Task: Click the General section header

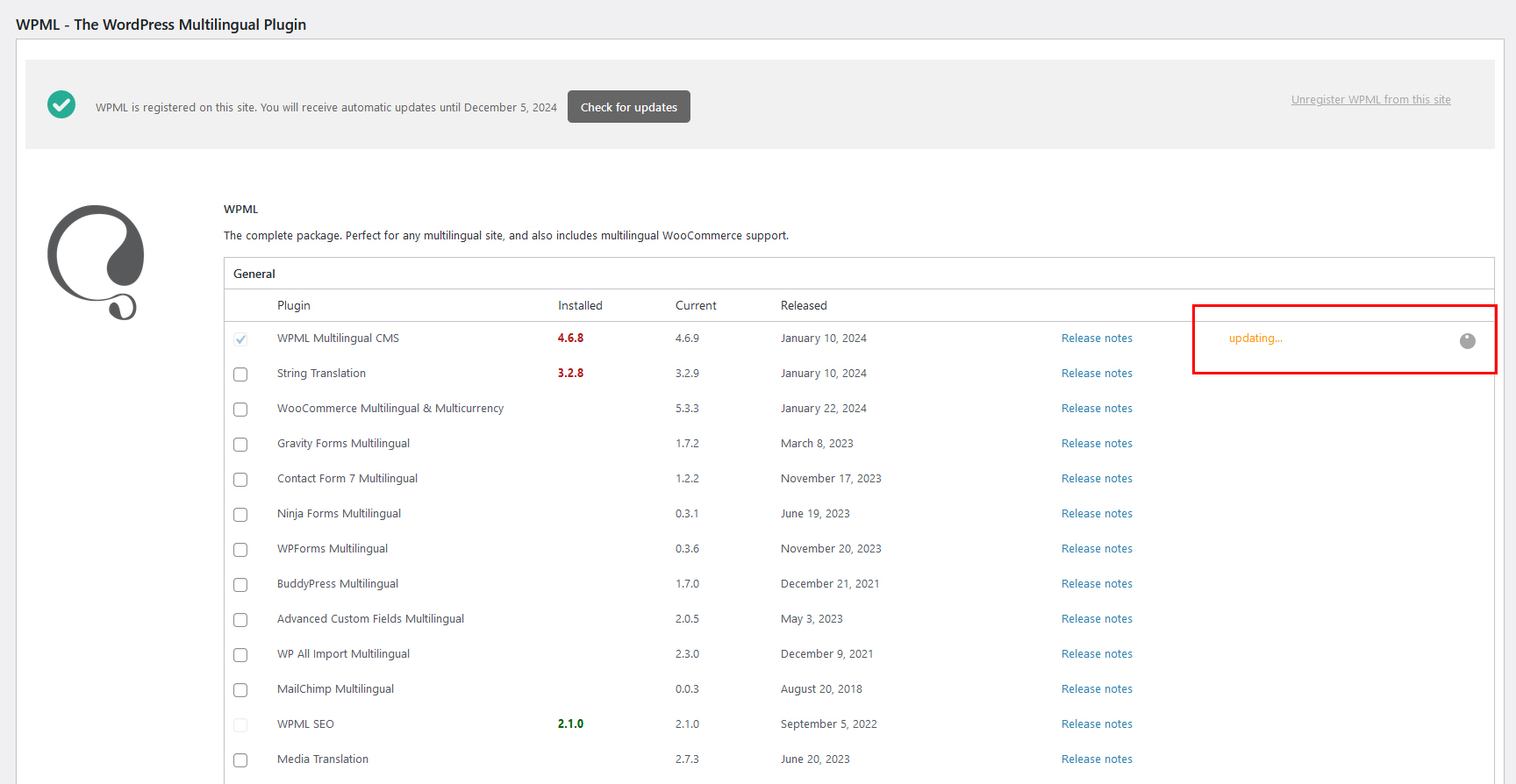Action: pos(254,274)
